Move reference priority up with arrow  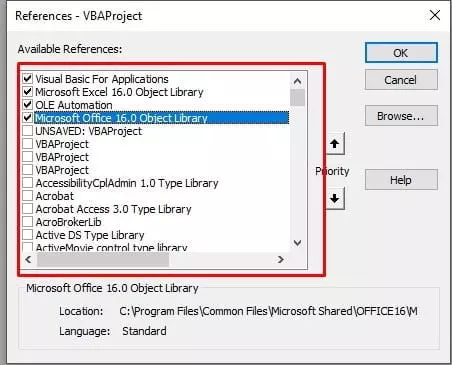[x=335, y=144]
